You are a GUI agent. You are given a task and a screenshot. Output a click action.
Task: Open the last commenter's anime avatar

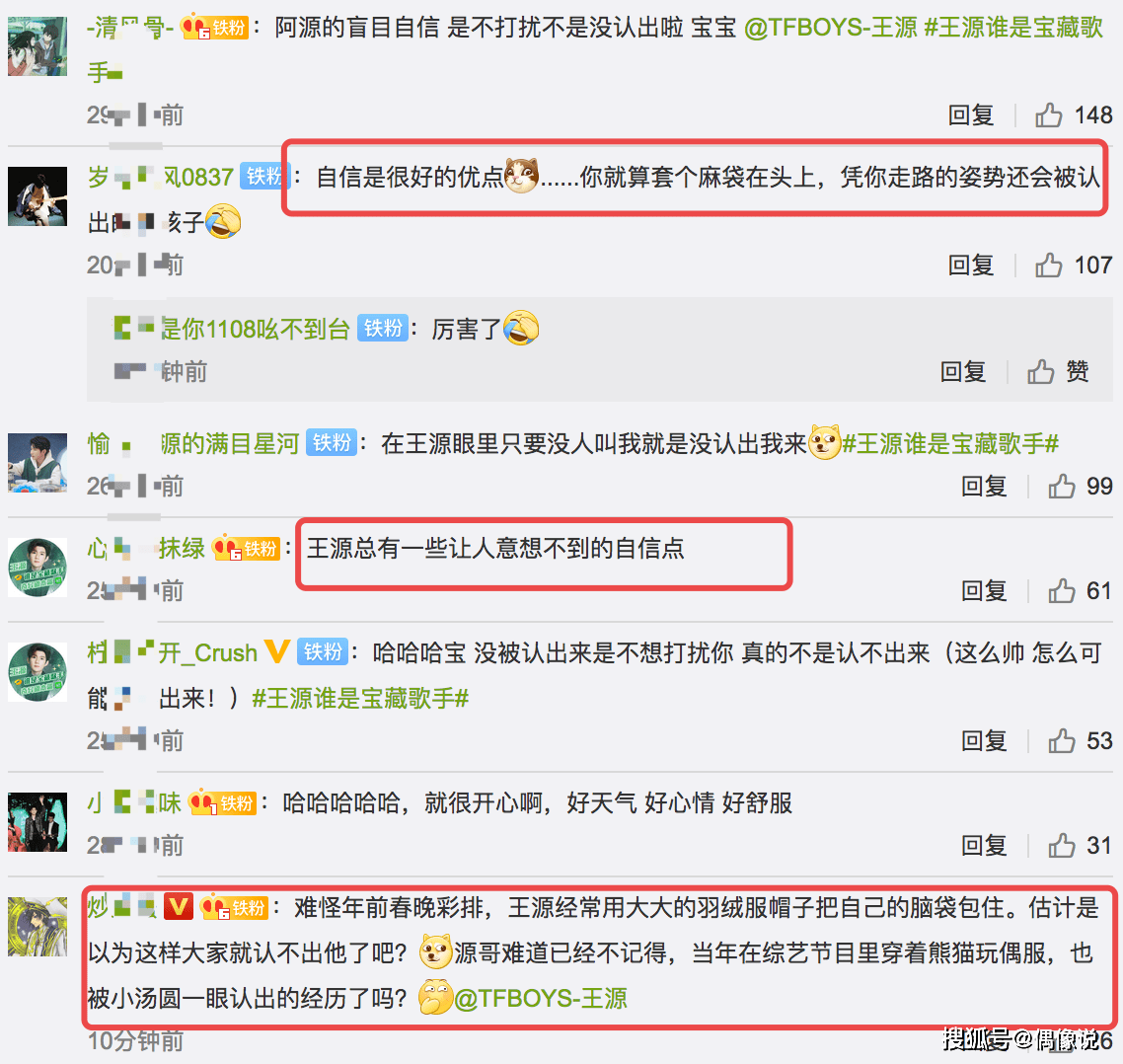coord(37,926)
